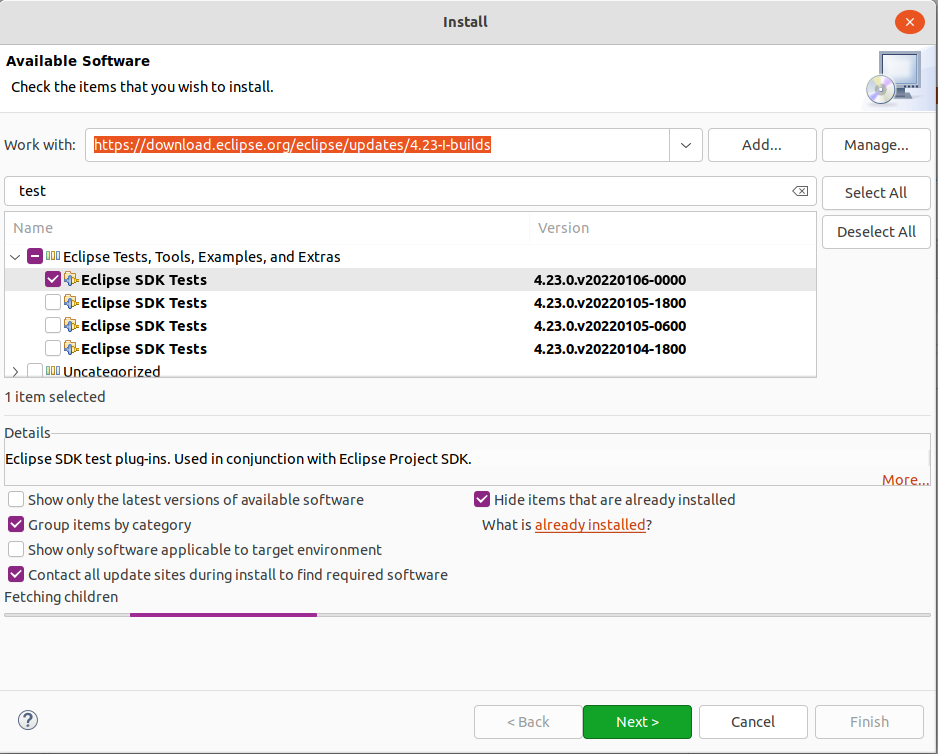Select version 4.23.0.v20220106-0000 text
The image size is (938, 754).
click(610, 279)
